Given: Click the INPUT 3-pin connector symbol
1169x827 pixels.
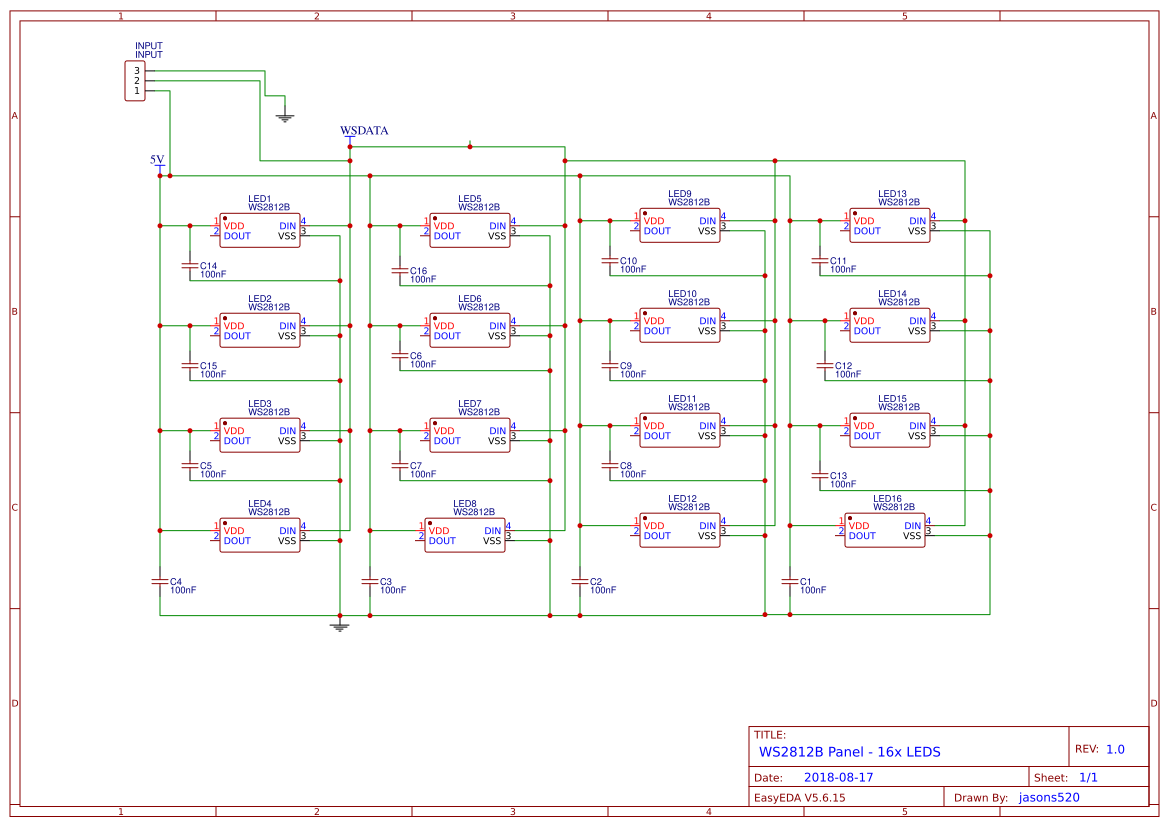Looking at the screenshot, I should [134, 81].
